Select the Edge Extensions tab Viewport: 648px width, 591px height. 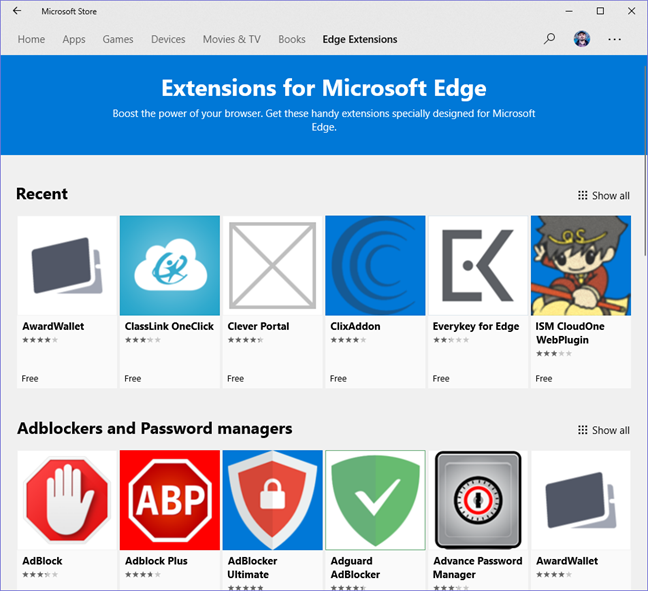point(360,39)
